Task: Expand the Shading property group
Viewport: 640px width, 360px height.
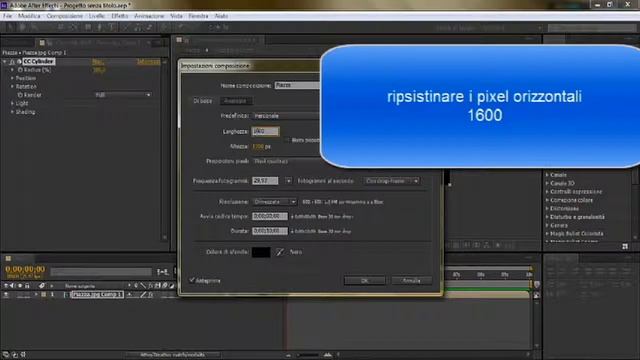Action: [x=12, y=112]
